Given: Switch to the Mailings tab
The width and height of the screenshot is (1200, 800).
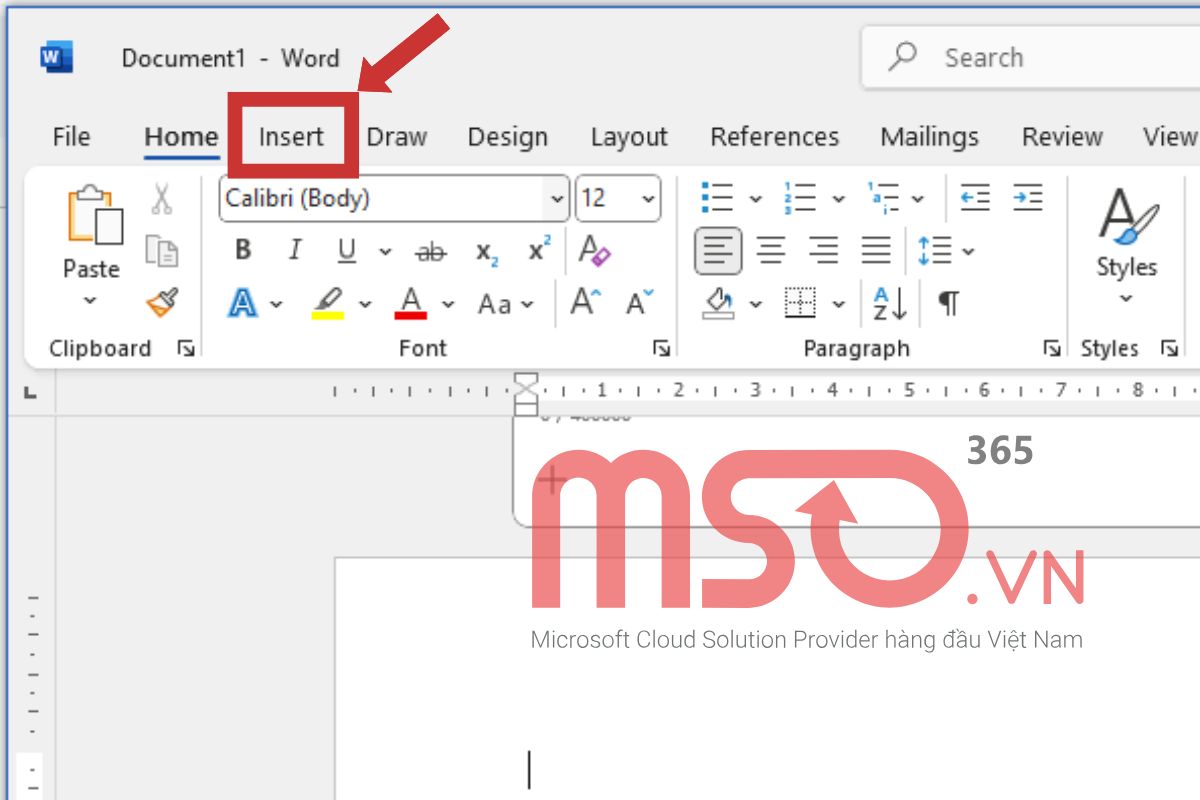Looking at the screenshot, I should tap(930, 137).
